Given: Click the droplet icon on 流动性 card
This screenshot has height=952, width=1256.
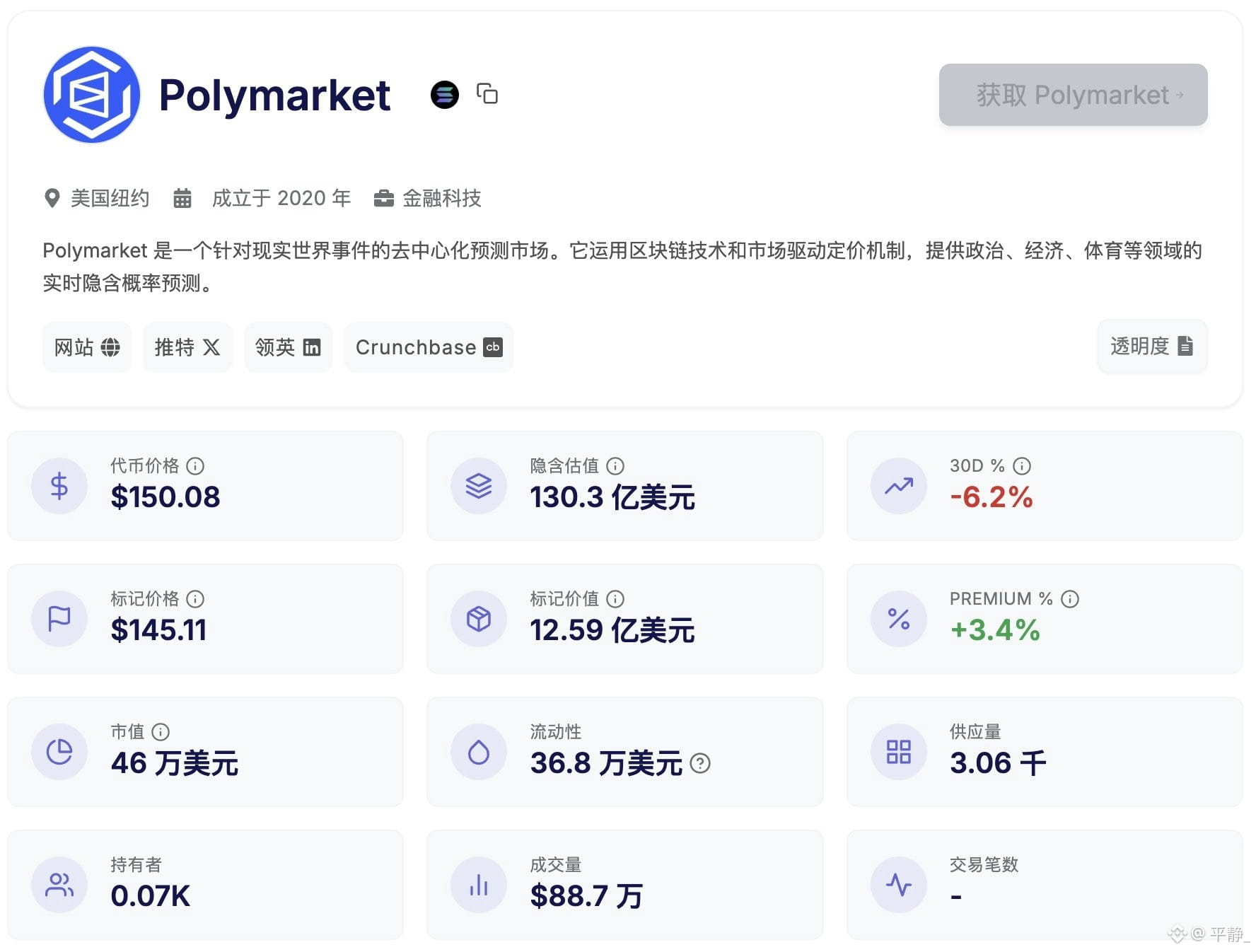Looking at the screenshot, I should tap(479, 752).
